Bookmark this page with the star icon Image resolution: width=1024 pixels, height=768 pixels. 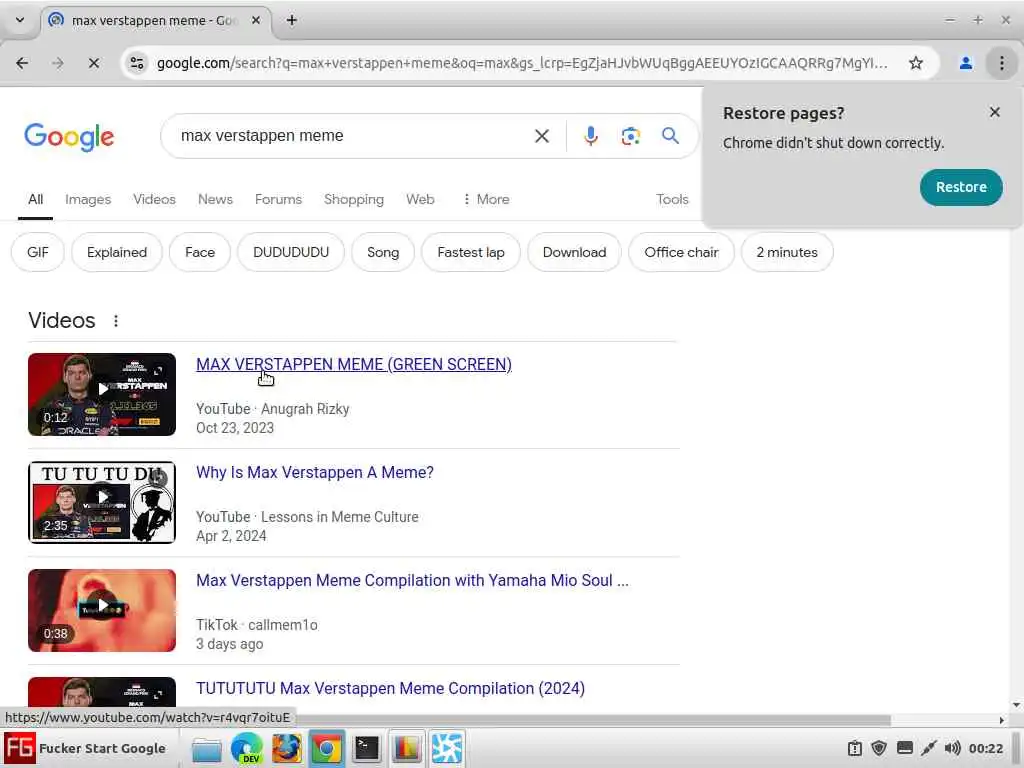(x=916, y=63)
